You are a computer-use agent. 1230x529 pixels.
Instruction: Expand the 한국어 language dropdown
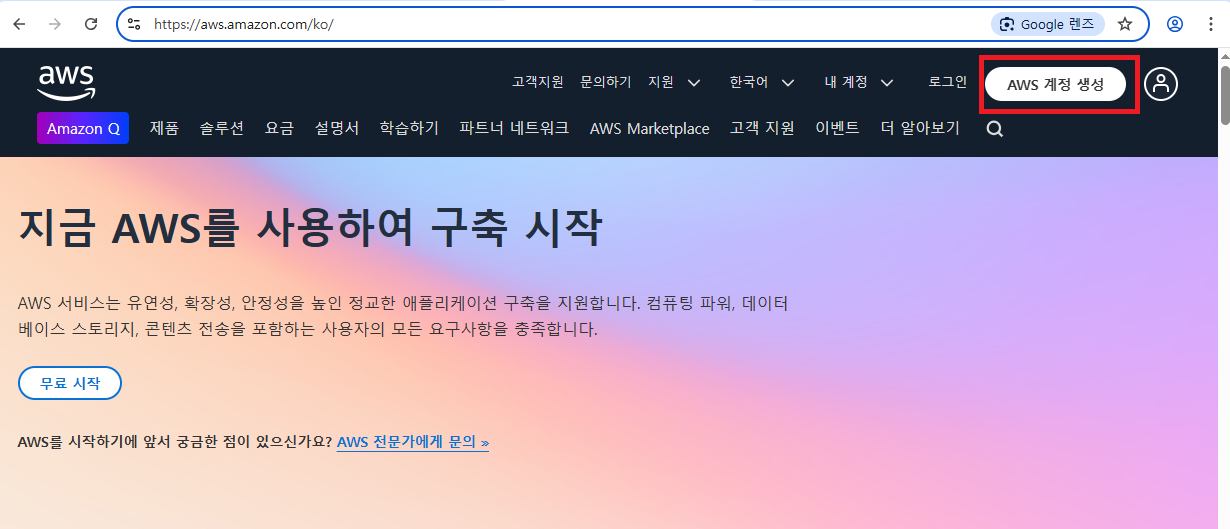point(762,82)
